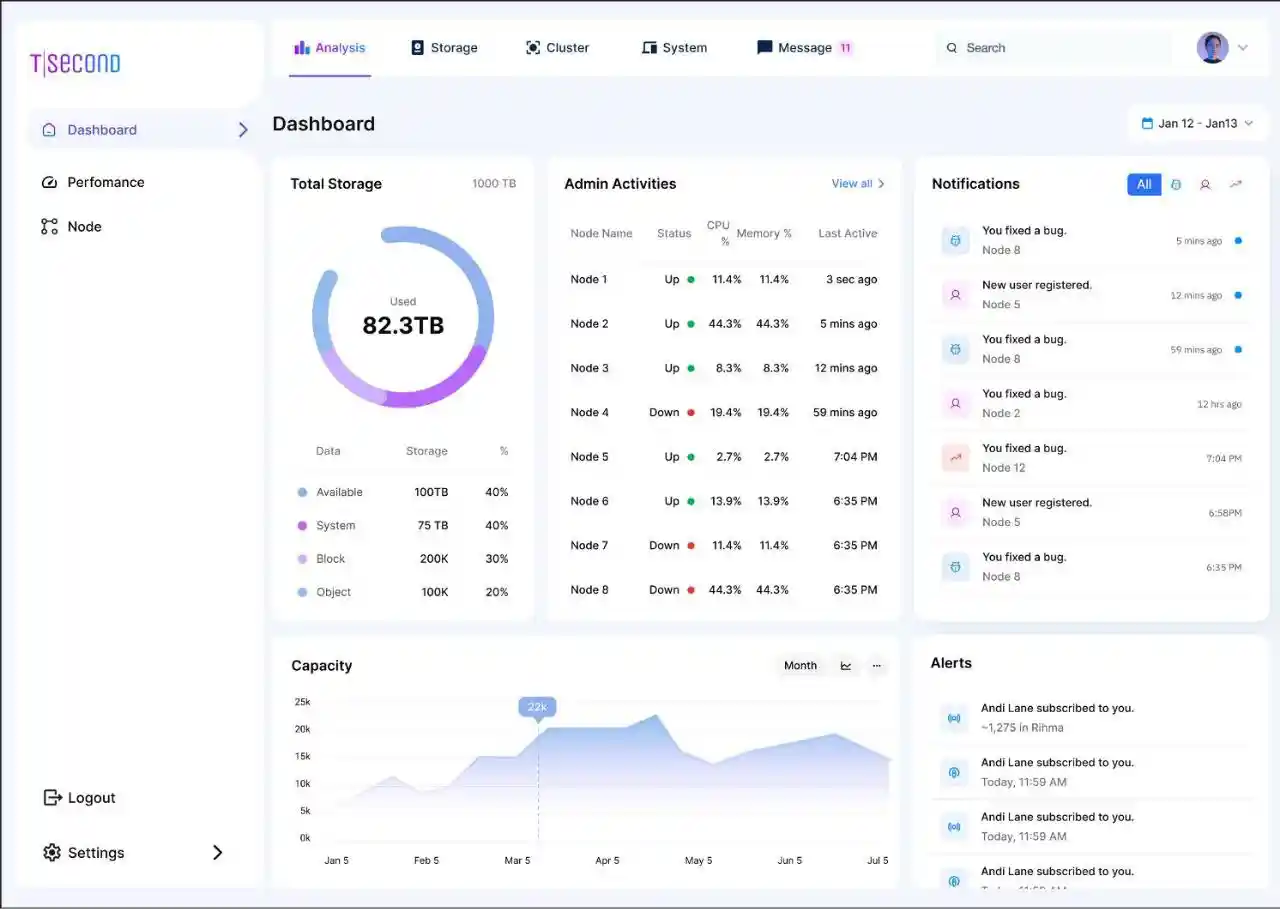Open the Logout icon in sidebar

[52, 797]
